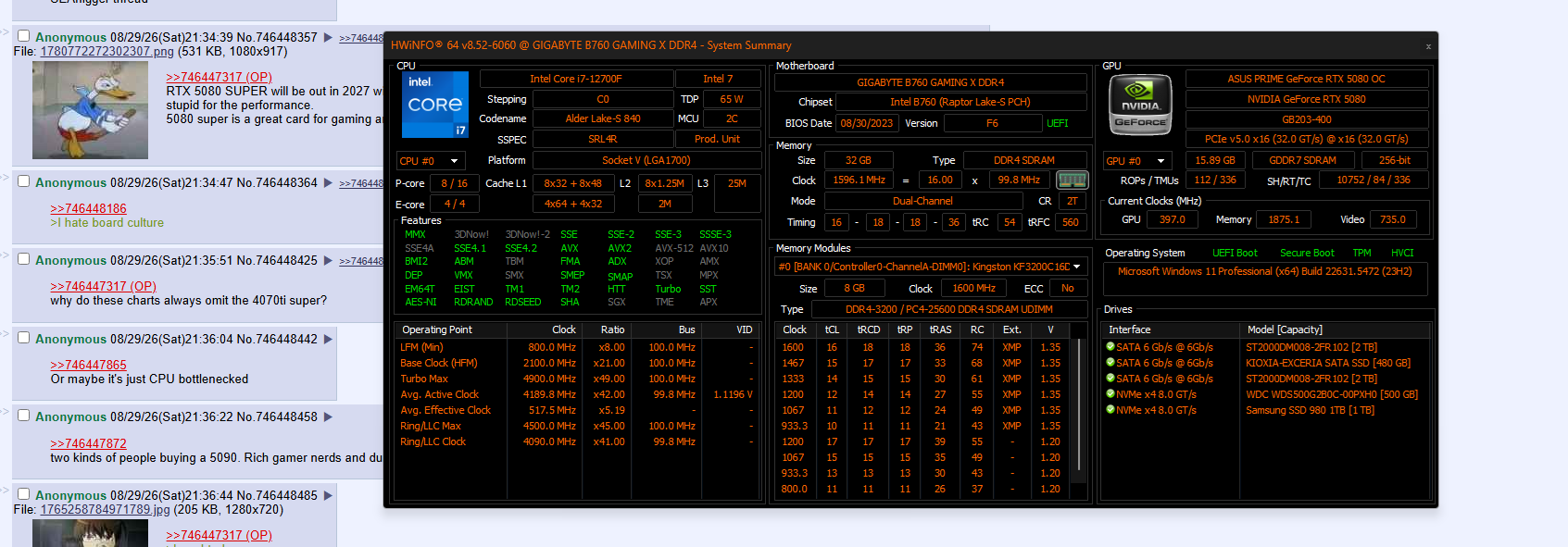Follow the OP quote link in post No.746448425
The width and height of the screenshot is (1568, 547).
(x=103, y=287)
